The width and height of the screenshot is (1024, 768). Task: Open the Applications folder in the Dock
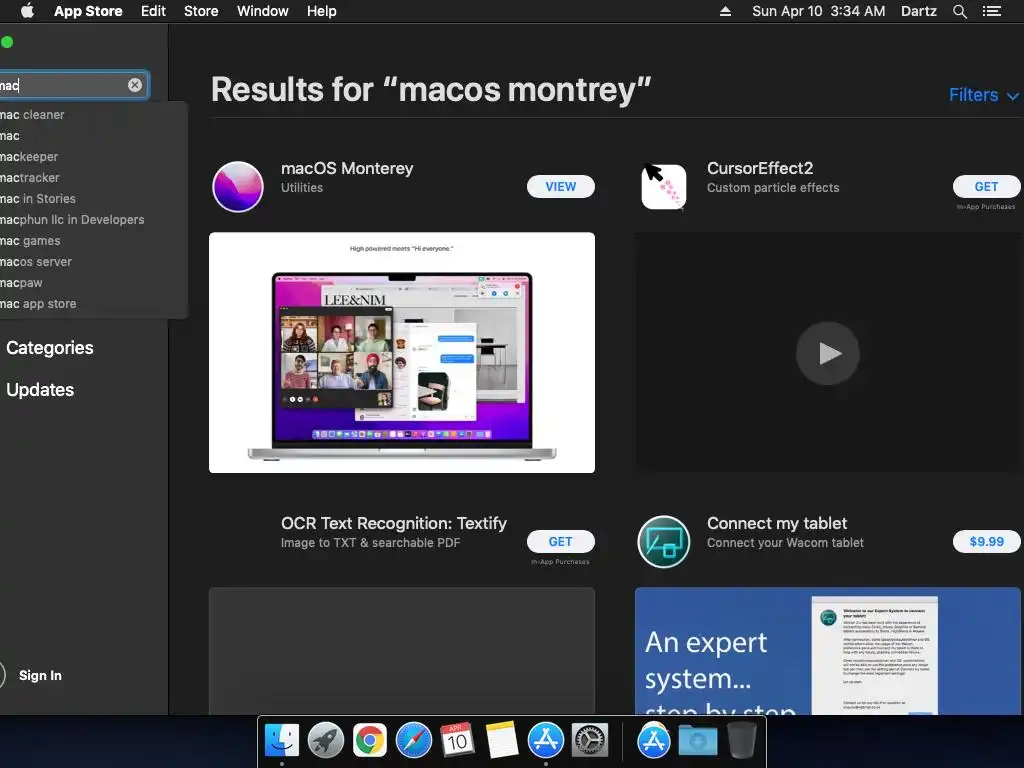click(x=654, y=741)
